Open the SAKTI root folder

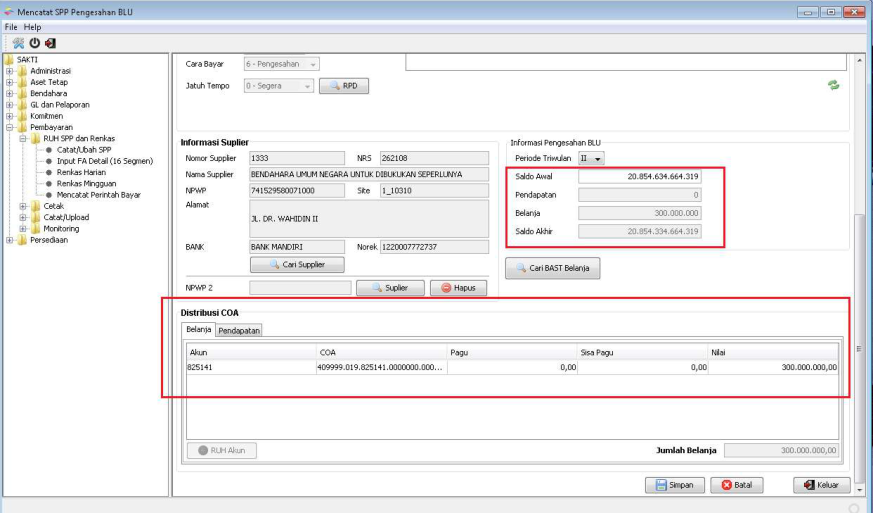27,60
